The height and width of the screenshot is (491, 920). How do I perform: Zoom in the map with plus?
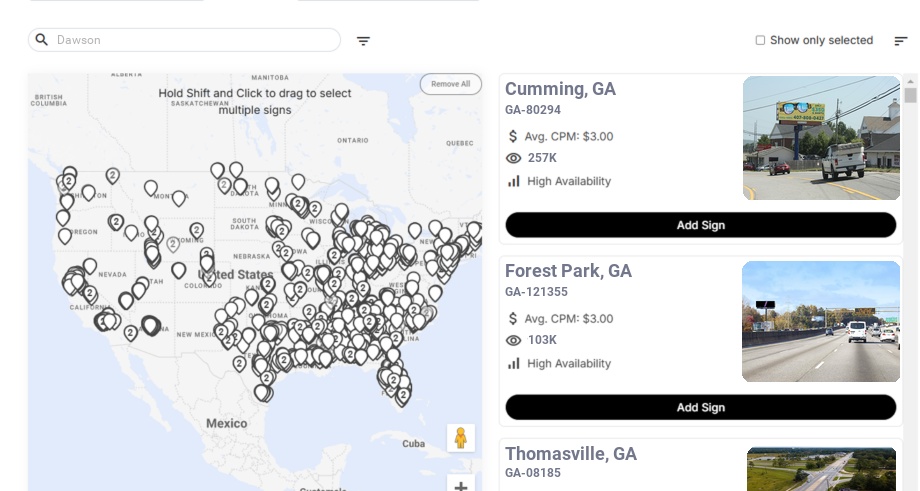(x=461, y=486)
